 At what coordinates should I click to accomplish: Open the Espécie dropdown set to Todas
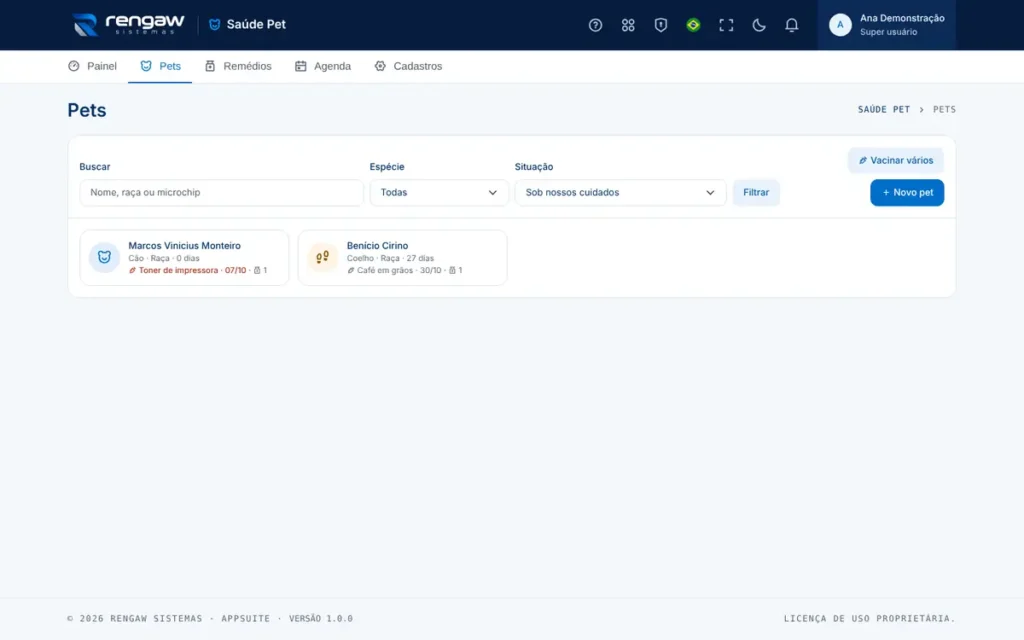[439, 193]
